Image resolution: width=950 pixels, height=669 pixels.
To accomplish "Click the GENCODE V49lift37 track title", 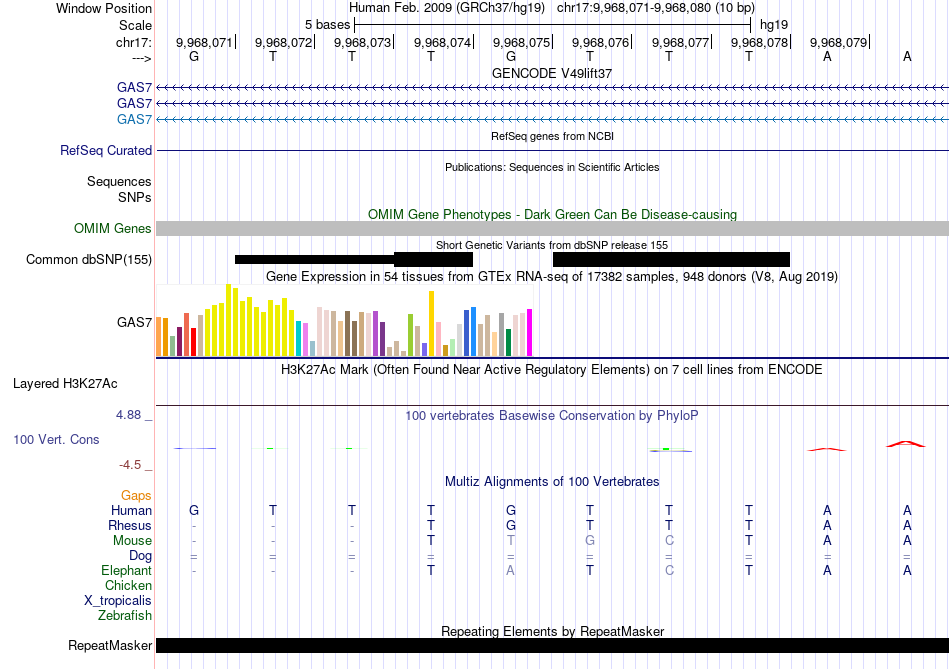I will coord(551,73).
